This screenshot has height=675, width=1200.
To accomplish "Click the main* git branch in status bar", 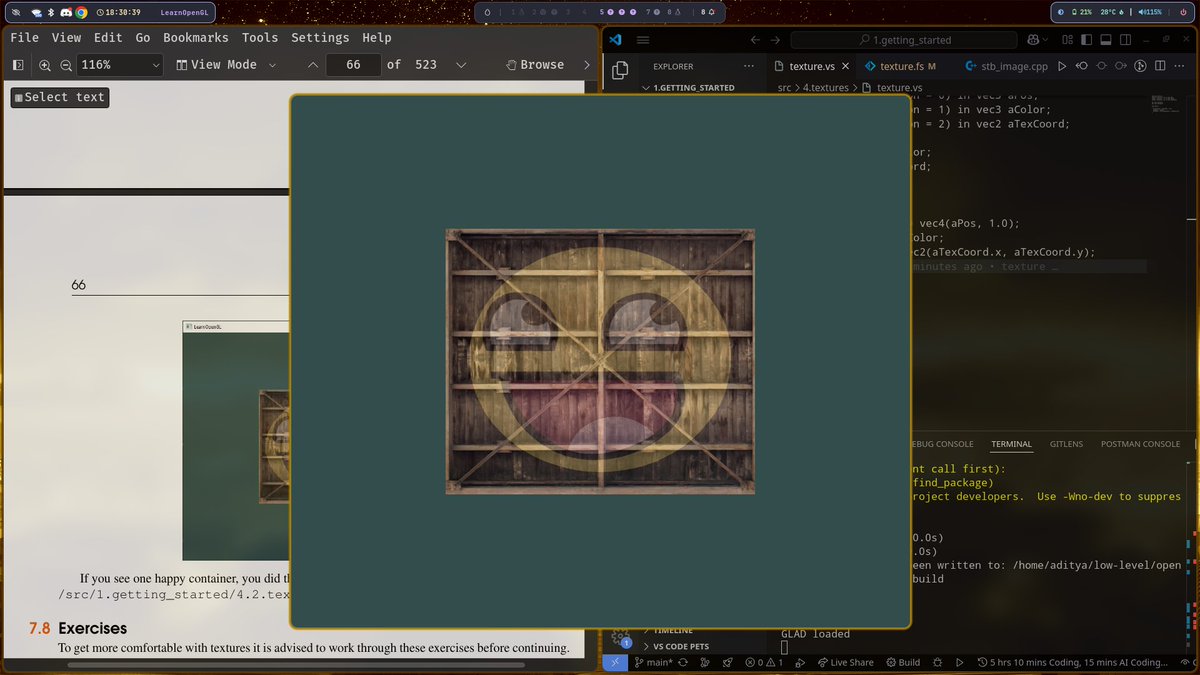I will pyautogui.click(x=654, y=662).
